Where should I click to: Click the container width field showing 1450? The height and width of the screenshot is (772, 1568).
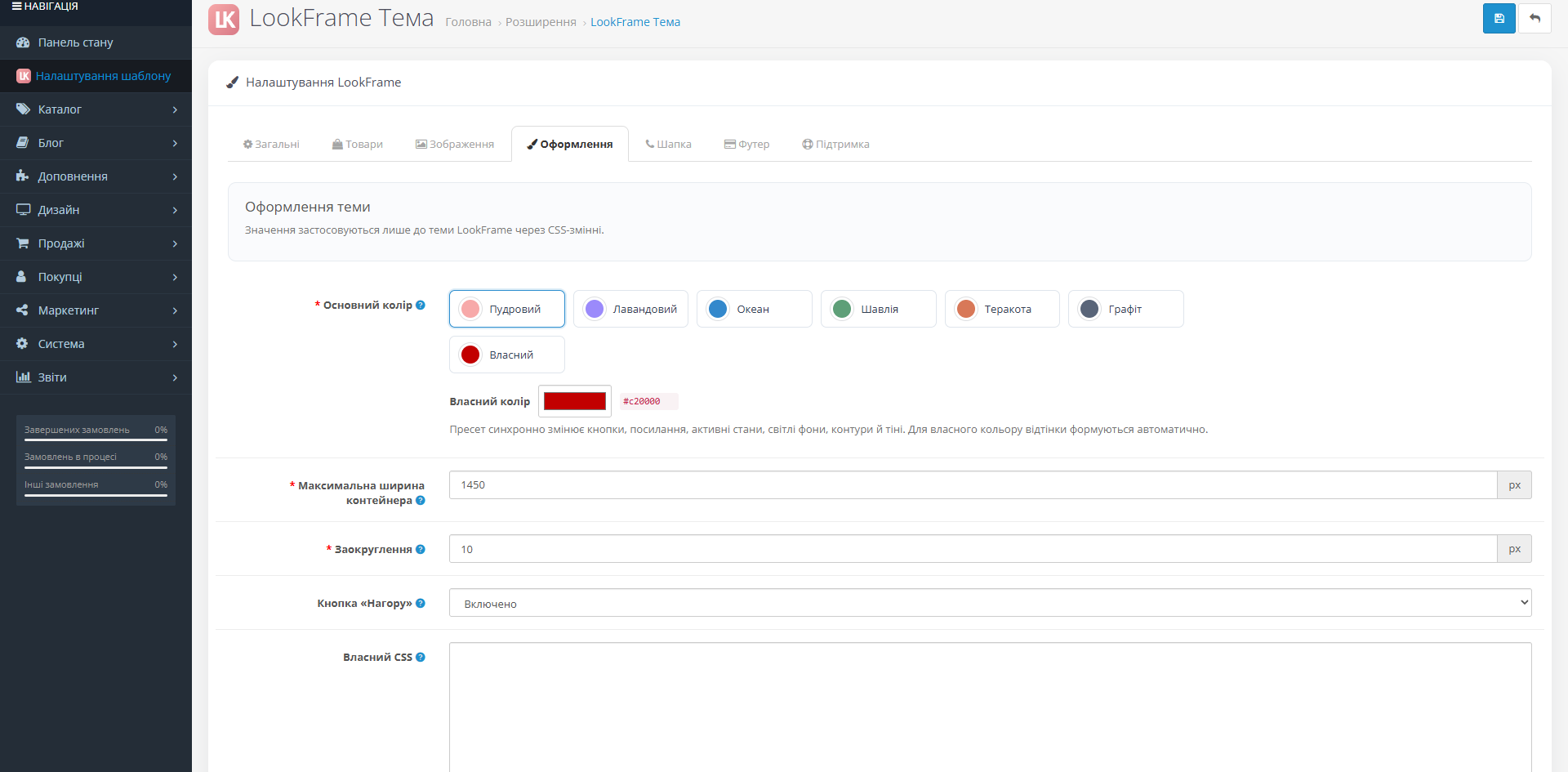click(973, 484)
